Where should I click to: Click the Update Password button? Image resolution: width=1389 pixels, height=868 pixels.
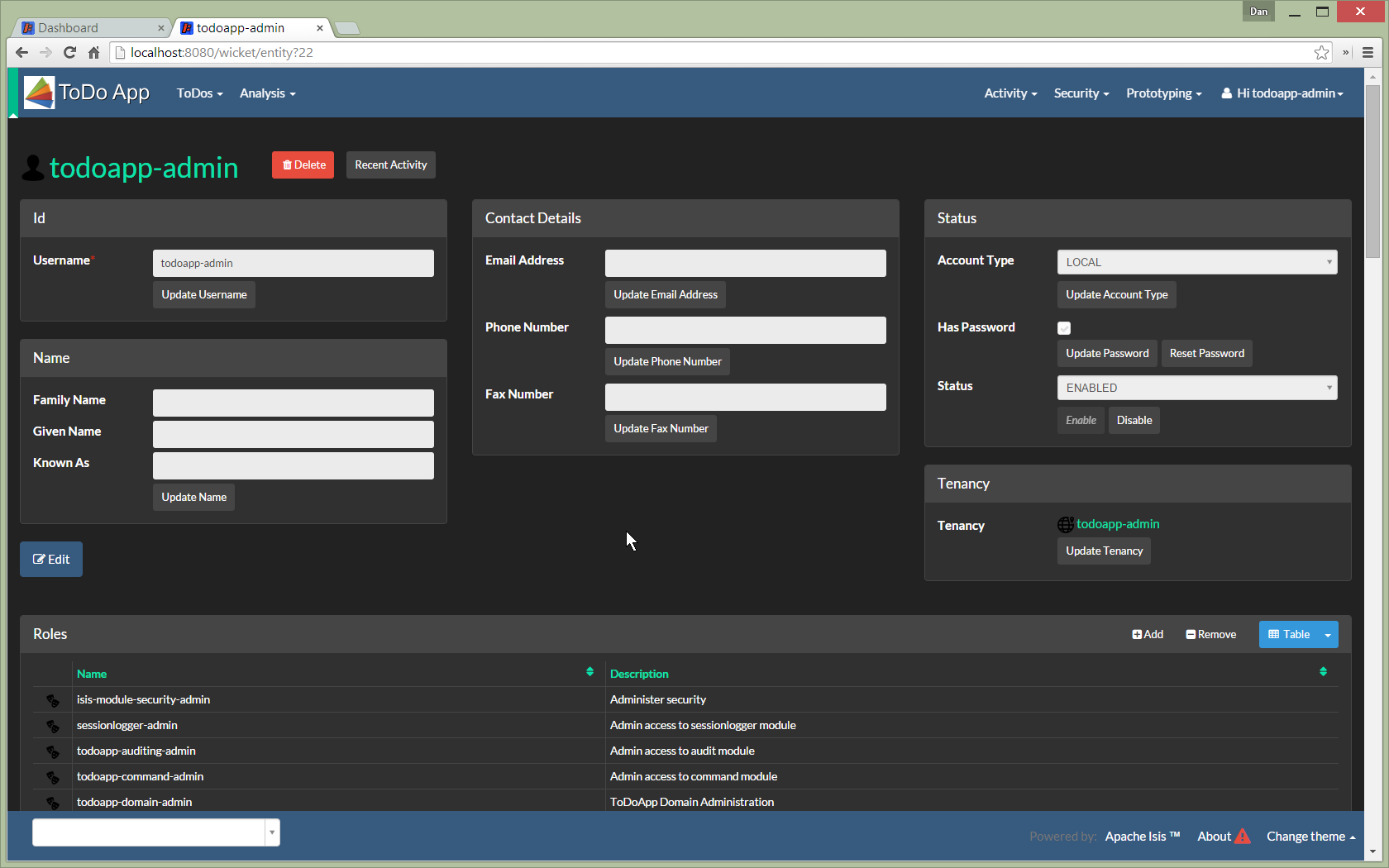1107,353
